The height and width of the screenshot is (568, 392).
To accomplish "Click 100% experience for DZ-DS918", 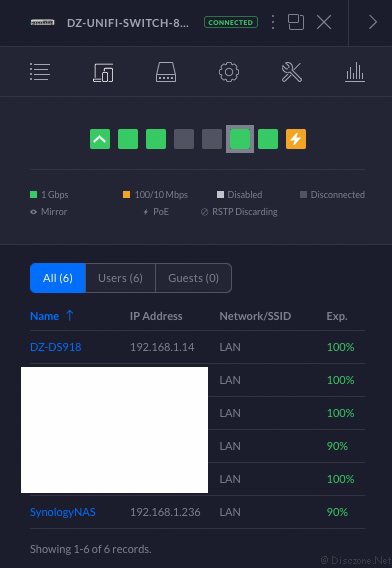I will coord(341,347).
